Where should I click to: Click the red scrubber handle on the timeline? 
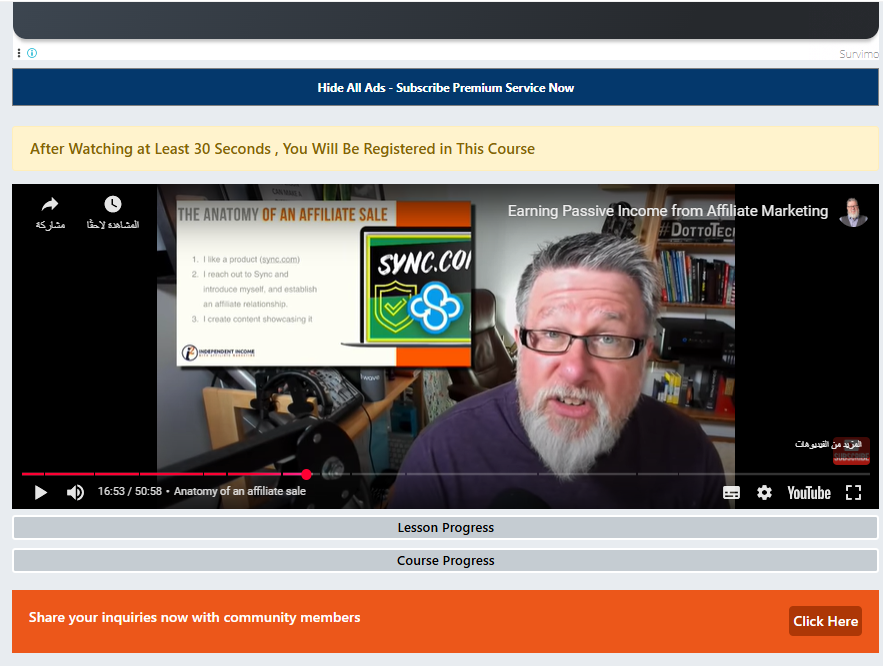[x=306, y=474]
